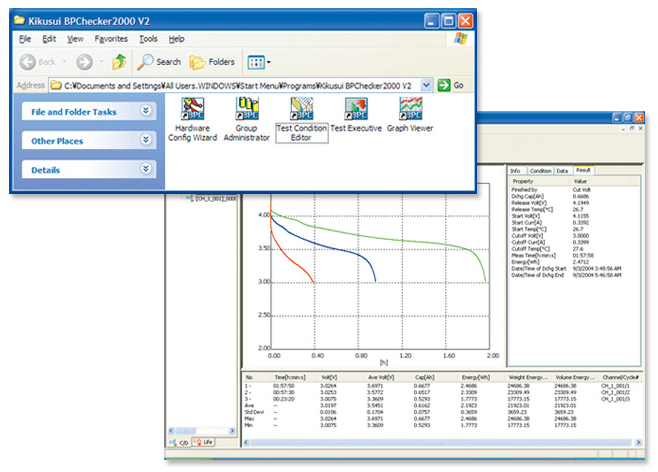This screenshot has width=658, height=472.
Task: Launch the Test Executive shortcut
Action: click(355, 118)
